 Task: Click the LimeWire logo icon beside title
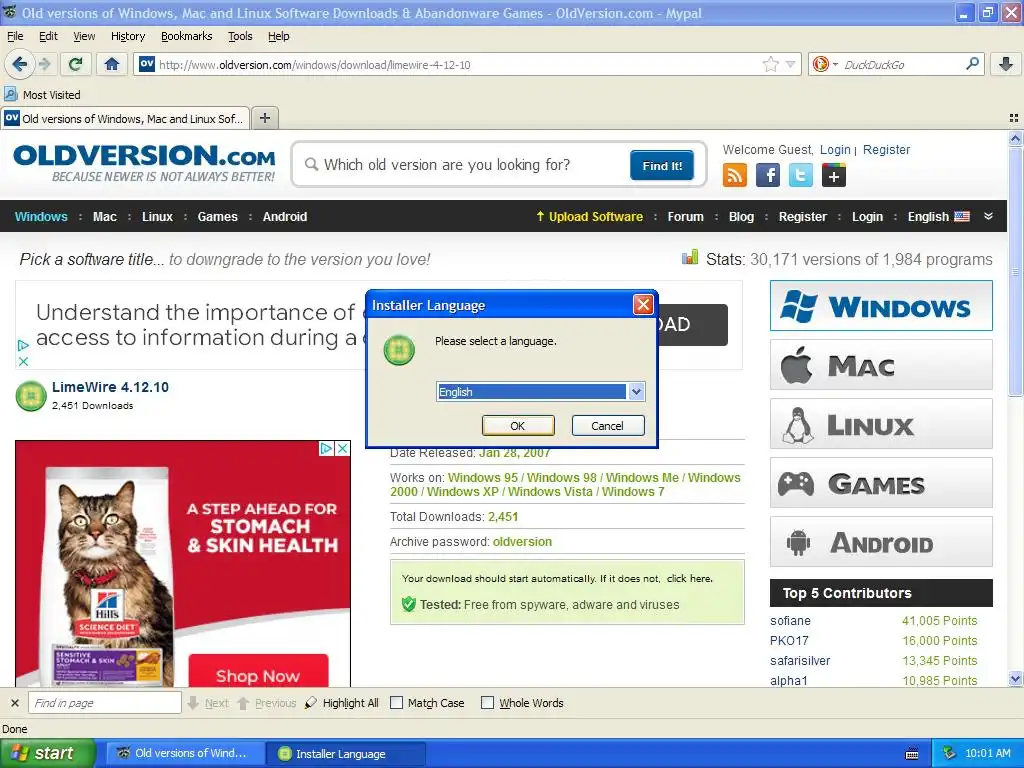click(31, 396)
